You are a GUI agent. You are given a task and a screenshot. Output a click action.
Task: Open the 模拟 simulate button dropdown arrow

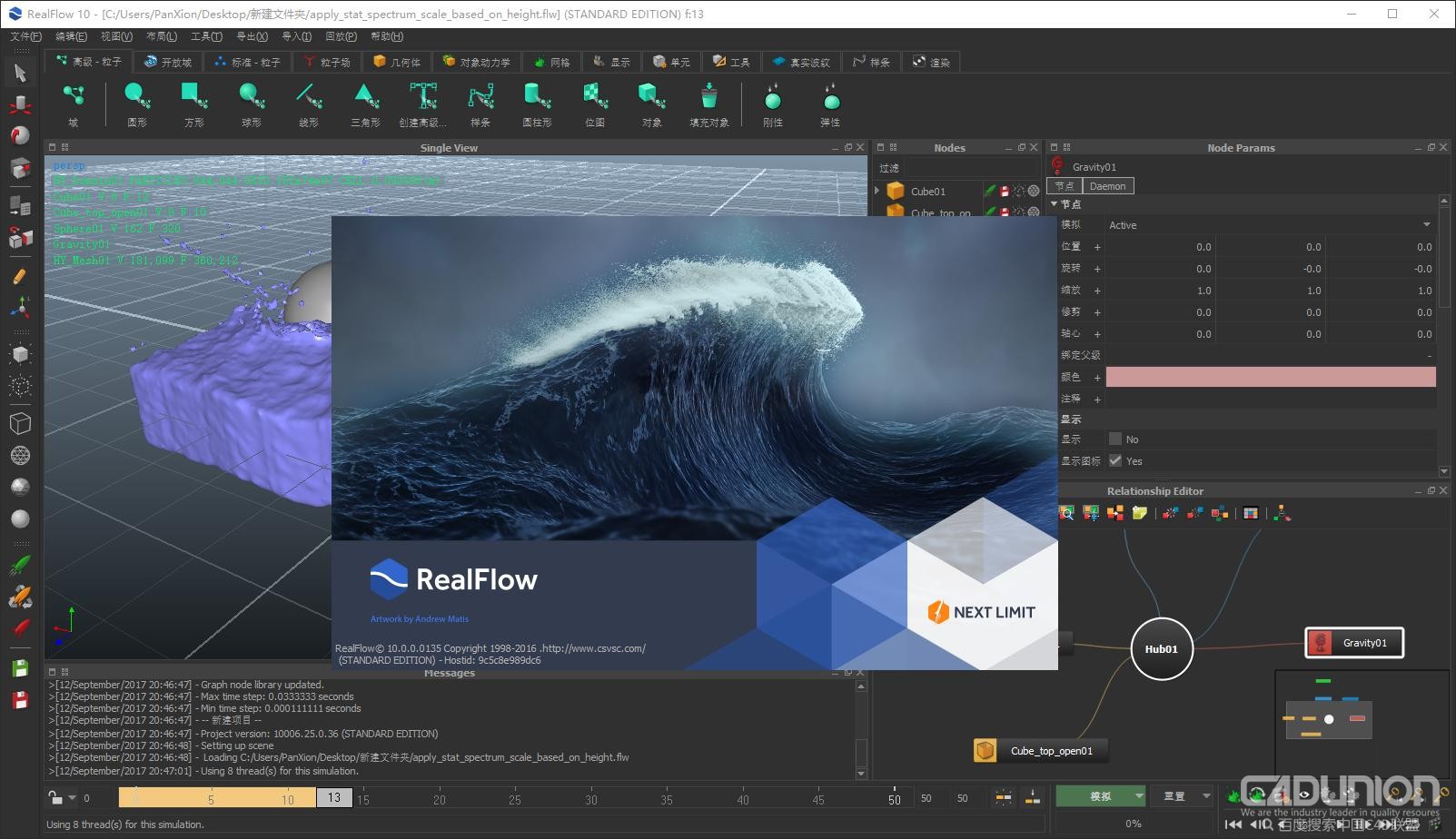point(1139,796)
